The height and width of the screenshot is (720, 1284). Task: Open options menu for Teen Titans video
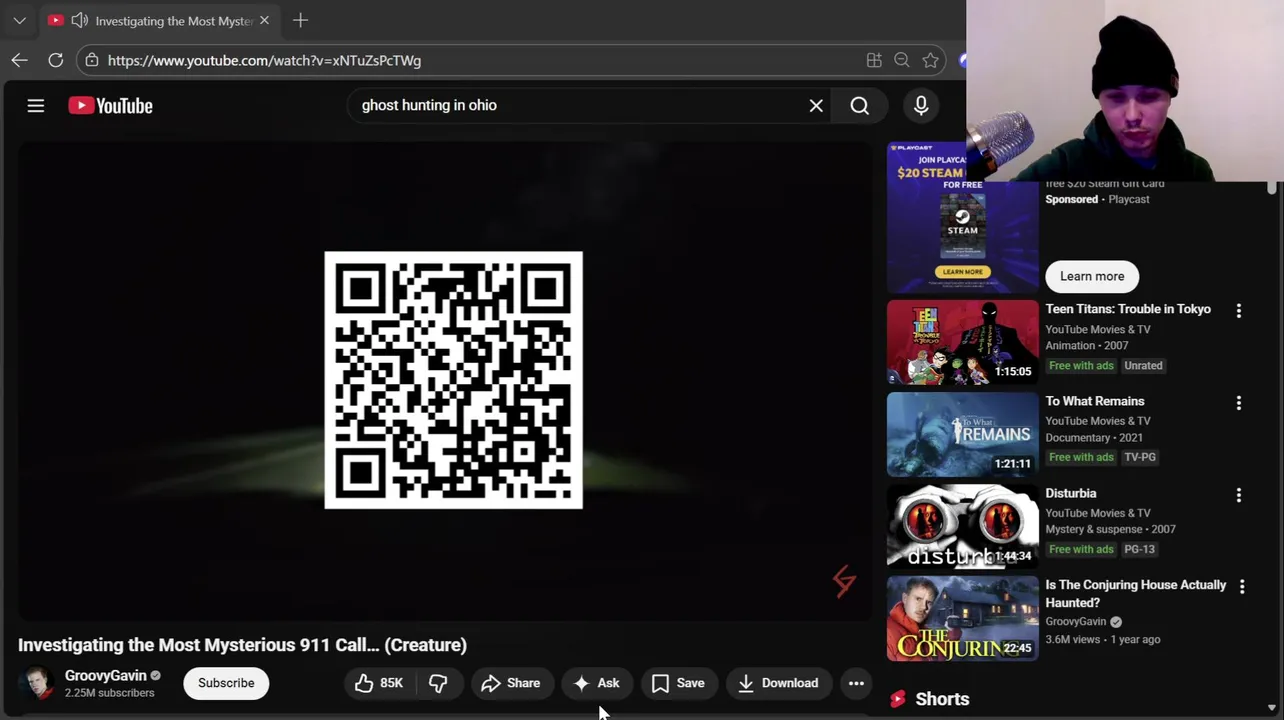(x=1239, y=311)
